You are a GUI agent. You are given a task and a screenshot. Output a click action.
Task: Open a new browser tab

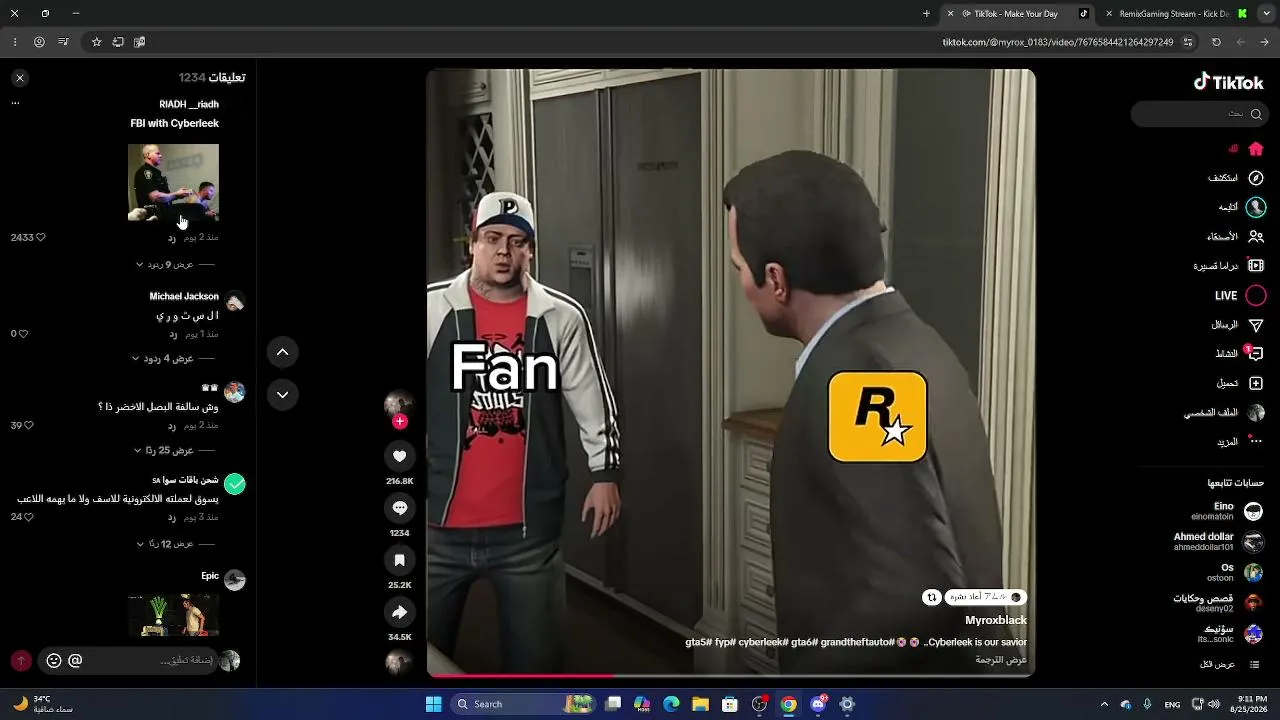coord(926,14)
